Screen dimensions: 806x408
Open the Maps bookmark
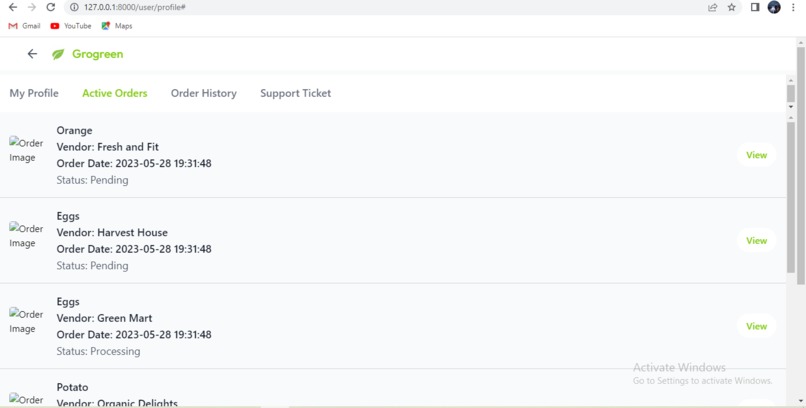click(x=117, y=26)
